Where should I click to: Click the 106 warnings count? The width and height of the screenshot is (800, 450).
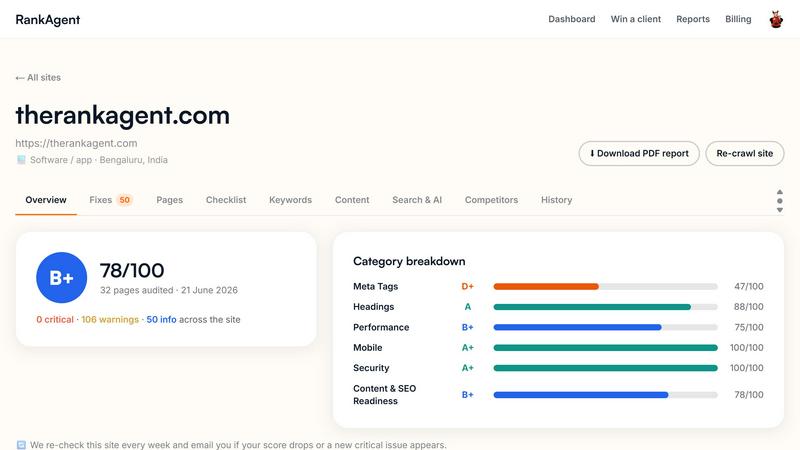tap(110, 319)
